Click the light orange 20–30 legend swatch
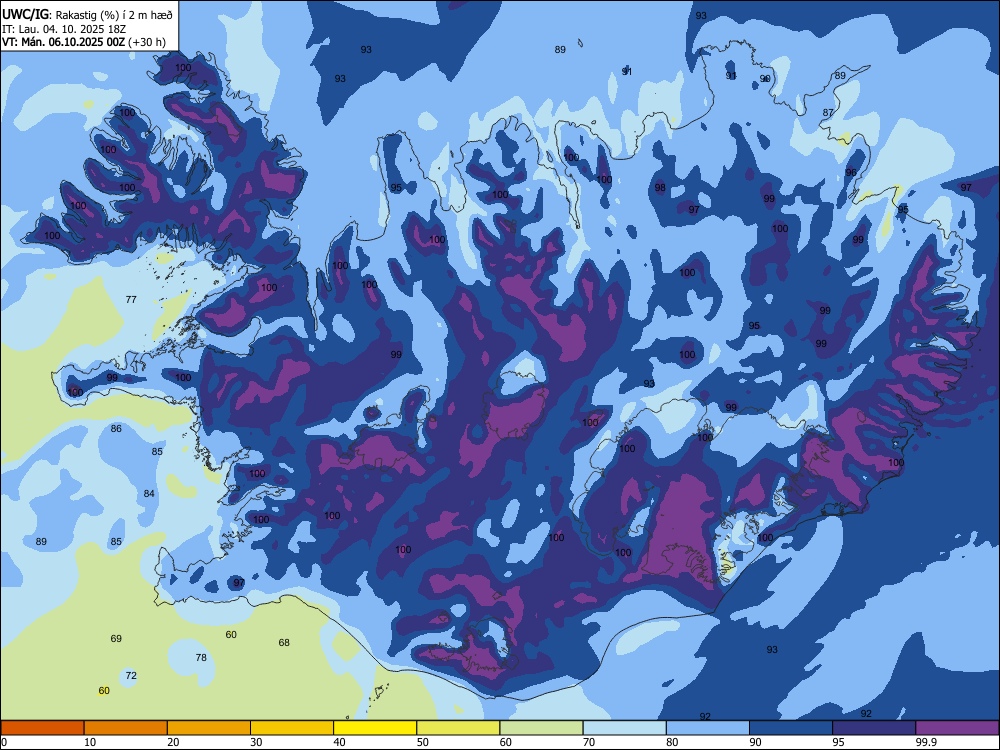 pyautogui.click(x=209, y=728)
